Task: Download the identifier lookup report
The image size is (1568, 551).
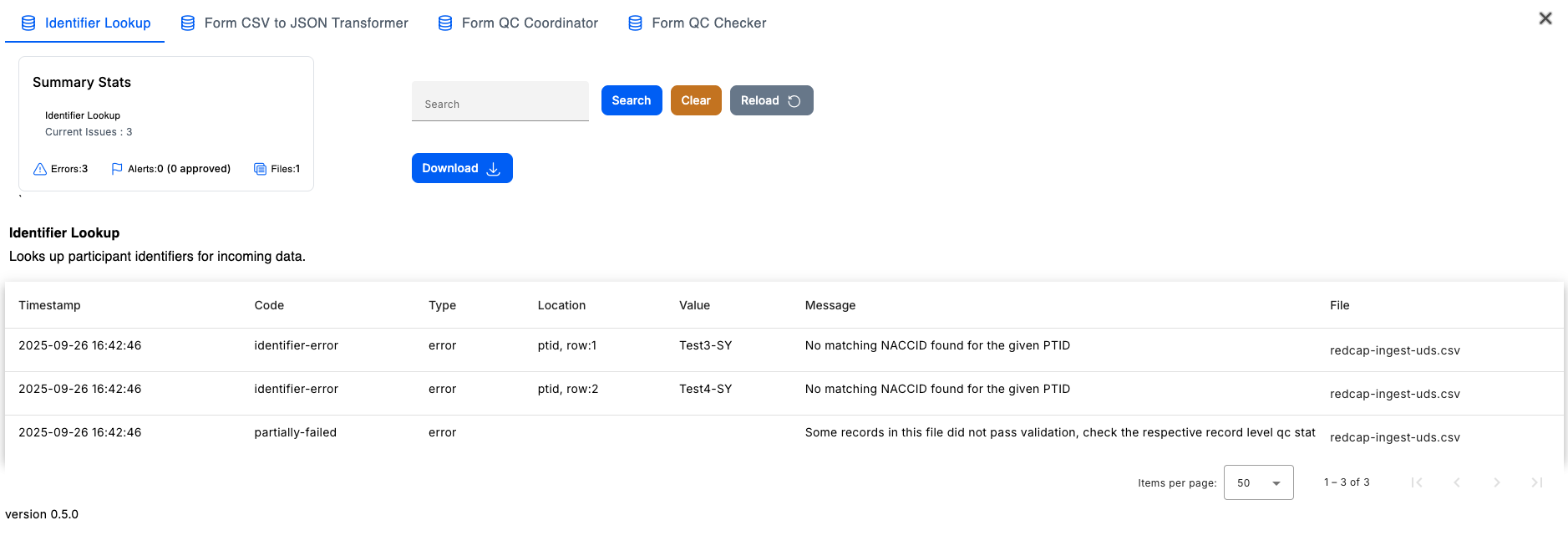Action: tap(461, 168)
